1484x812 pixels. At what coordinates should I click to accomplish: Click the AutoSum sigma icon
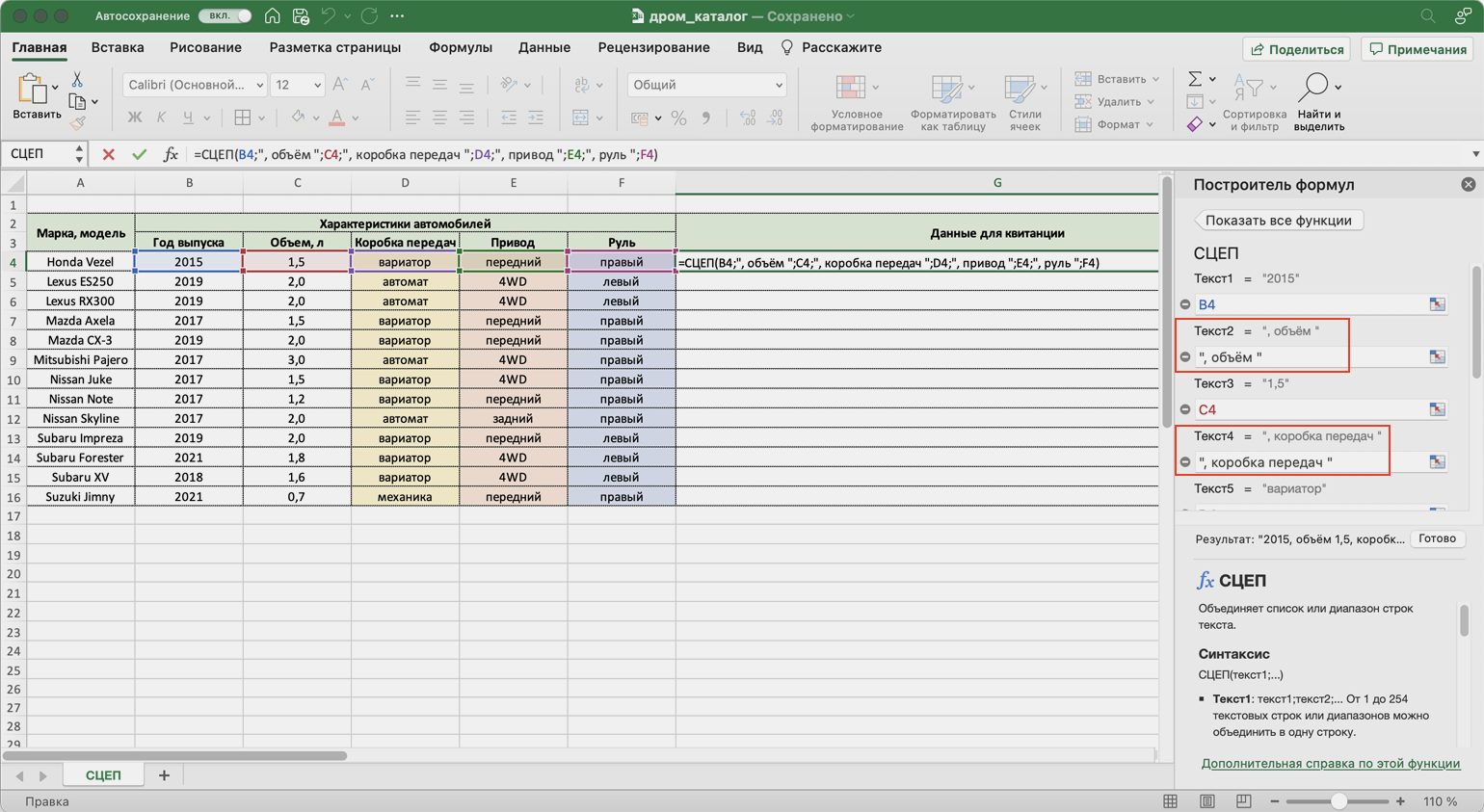[1195, 79]
